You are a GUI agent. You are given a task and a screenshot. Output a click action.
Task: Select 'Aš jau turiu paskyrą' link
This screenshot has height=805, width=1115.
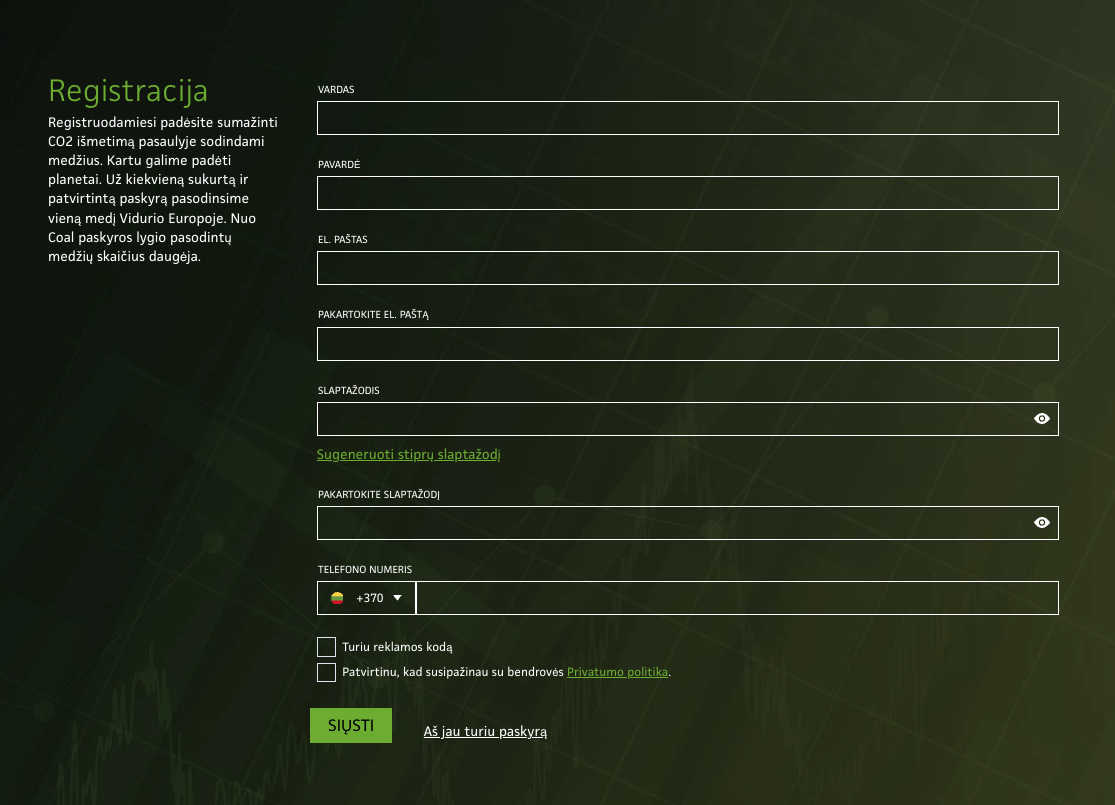coord(485,731)
